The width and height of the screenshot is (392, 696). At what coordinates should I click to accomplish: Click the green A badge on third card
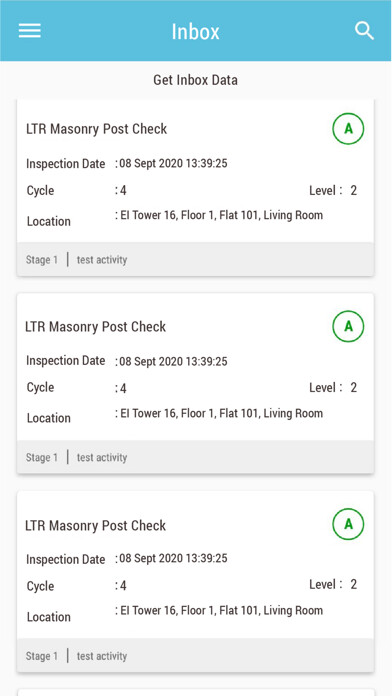pyautogui.click(x=348, y=524)
